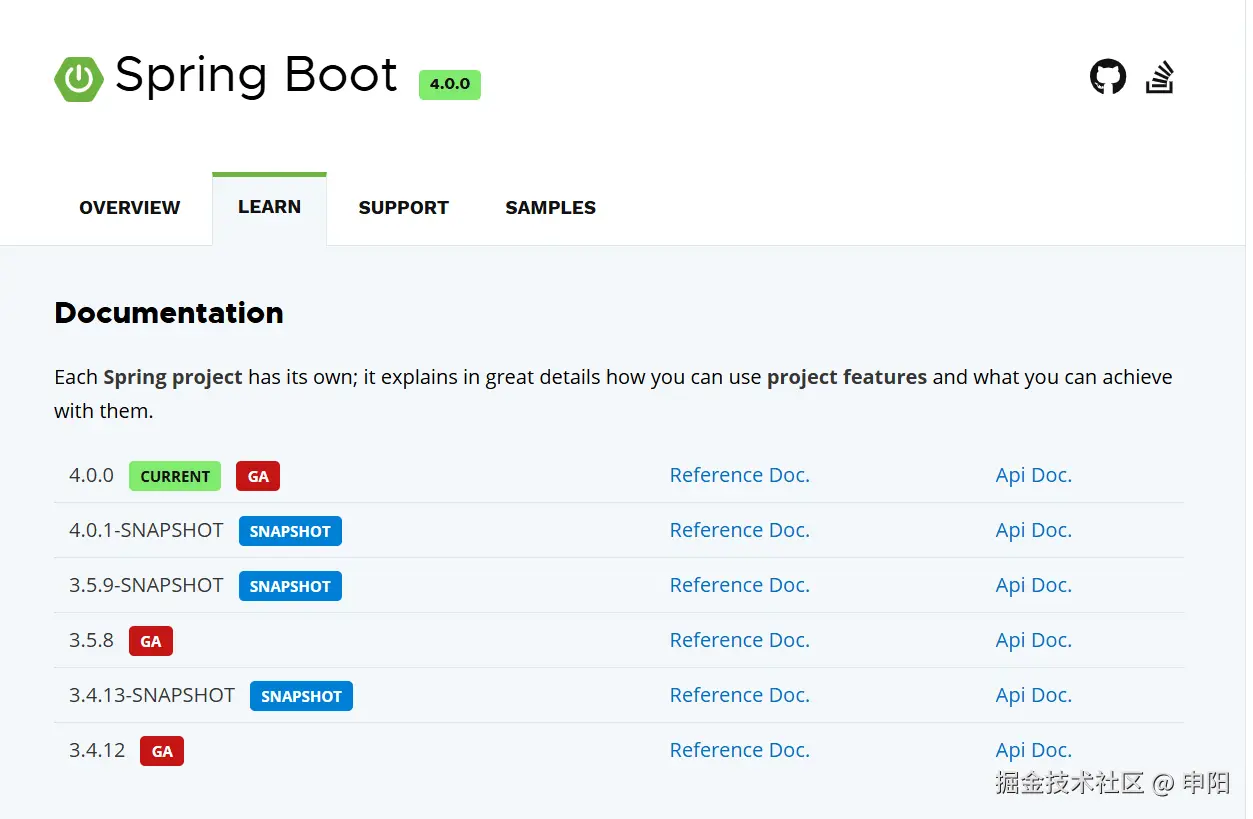The width and height of the screenshot is (1253, 819).
Task: Select the Learn tab
Action: (x=269, y=207)
